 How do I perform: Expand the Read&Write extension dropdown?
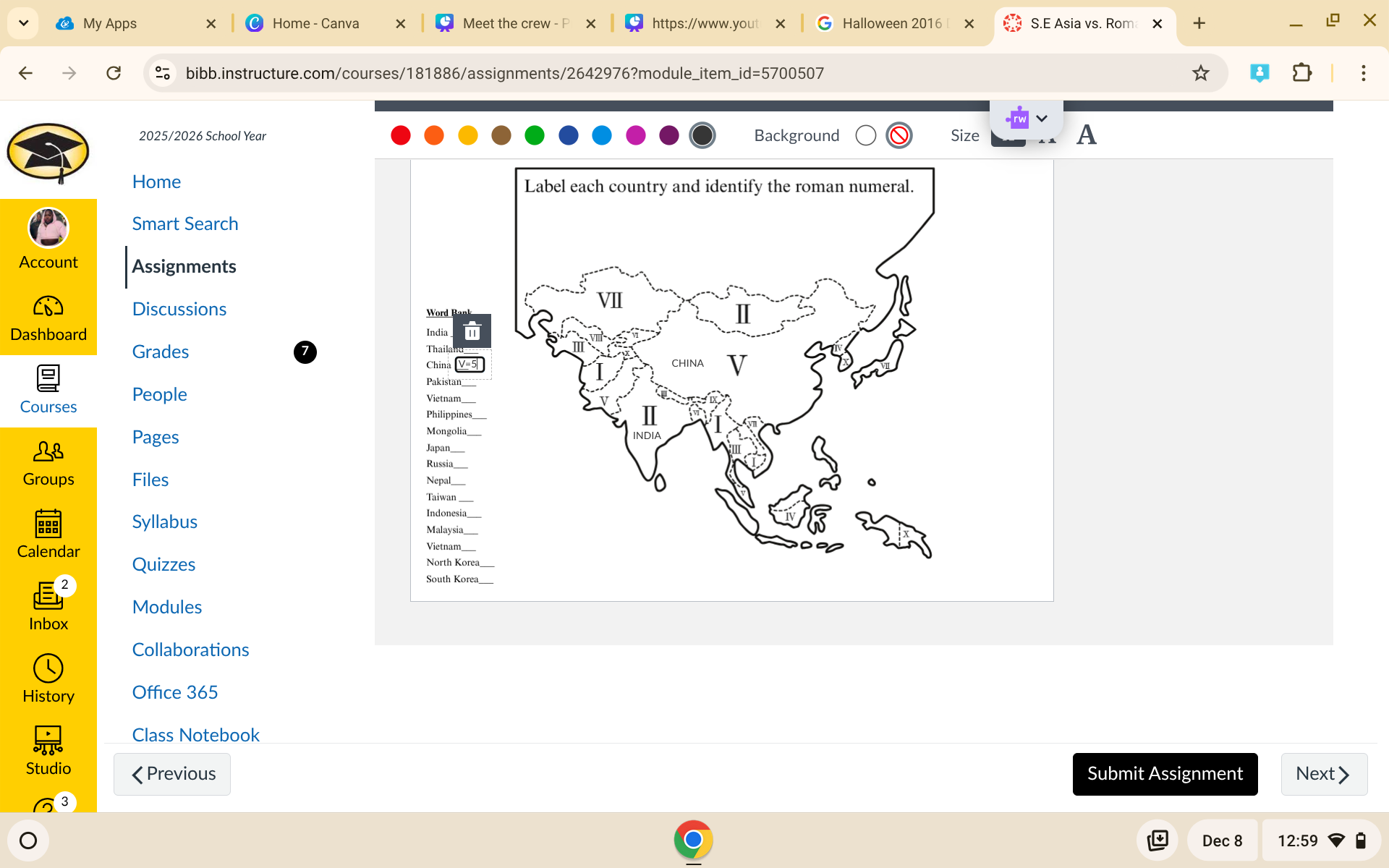coord(1042,118)
